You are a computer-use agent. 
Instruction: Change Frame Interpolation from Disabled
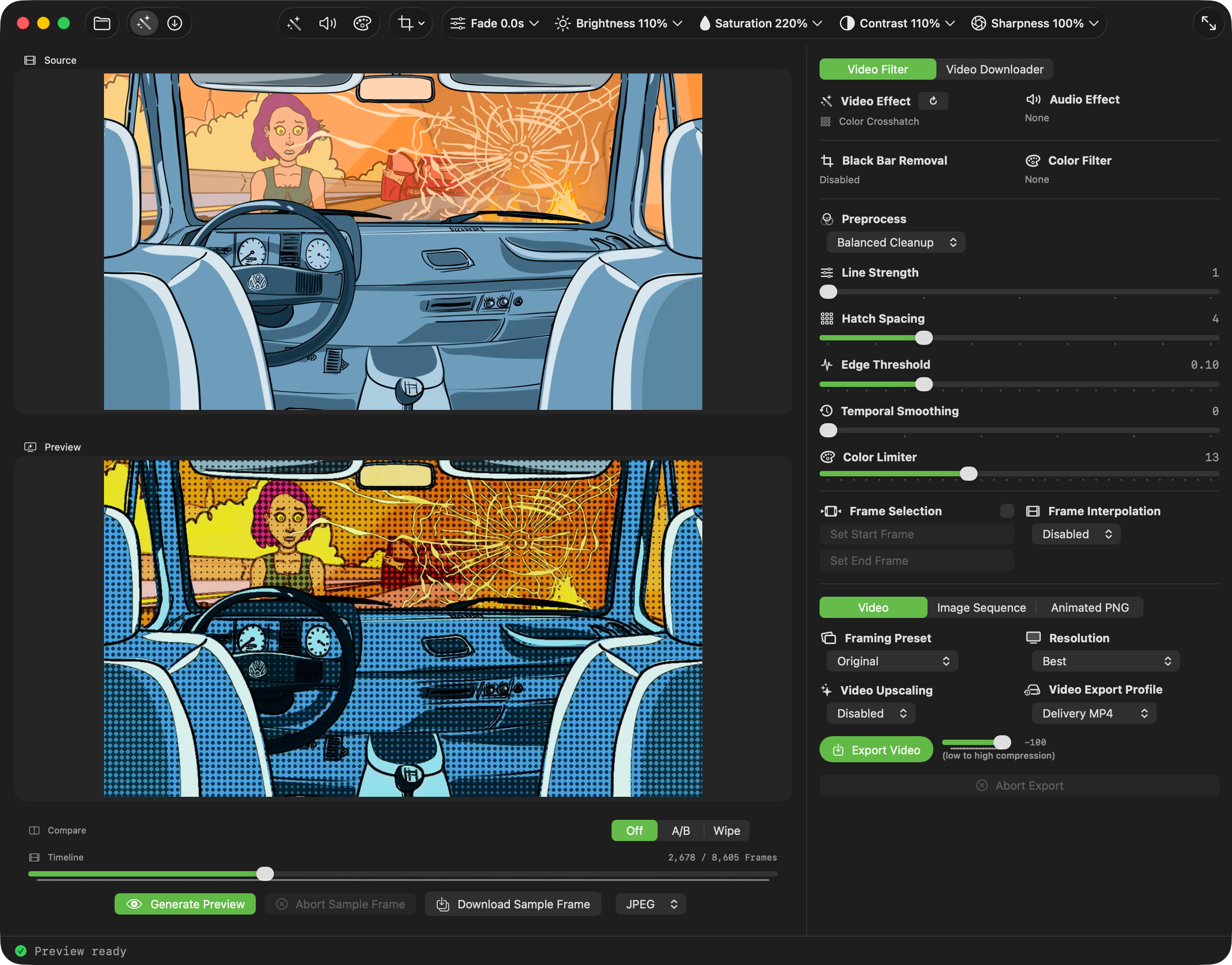[x=1075, y=533]
